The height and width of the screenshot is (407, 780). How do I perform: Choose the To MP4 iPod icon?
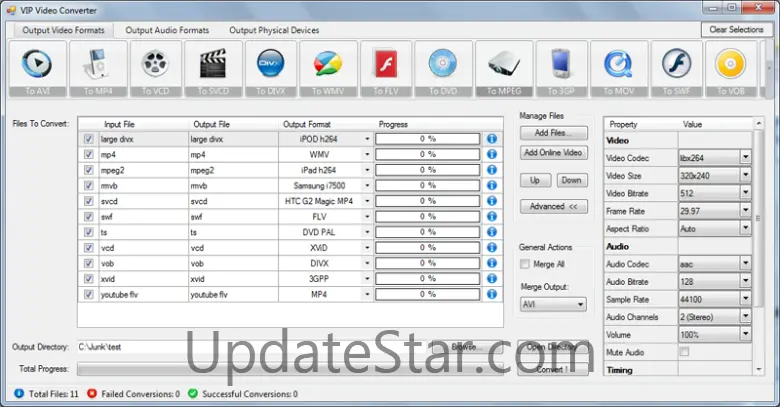click(98, 69)
